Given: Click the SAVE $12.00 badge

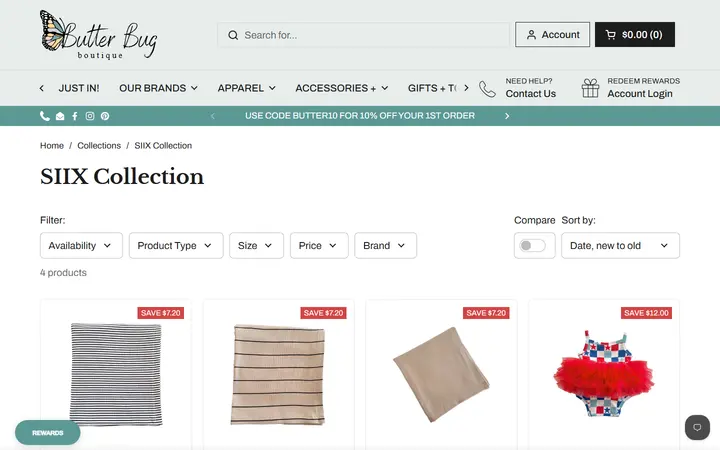Looking at the screenshot, I should pos(646,313).
